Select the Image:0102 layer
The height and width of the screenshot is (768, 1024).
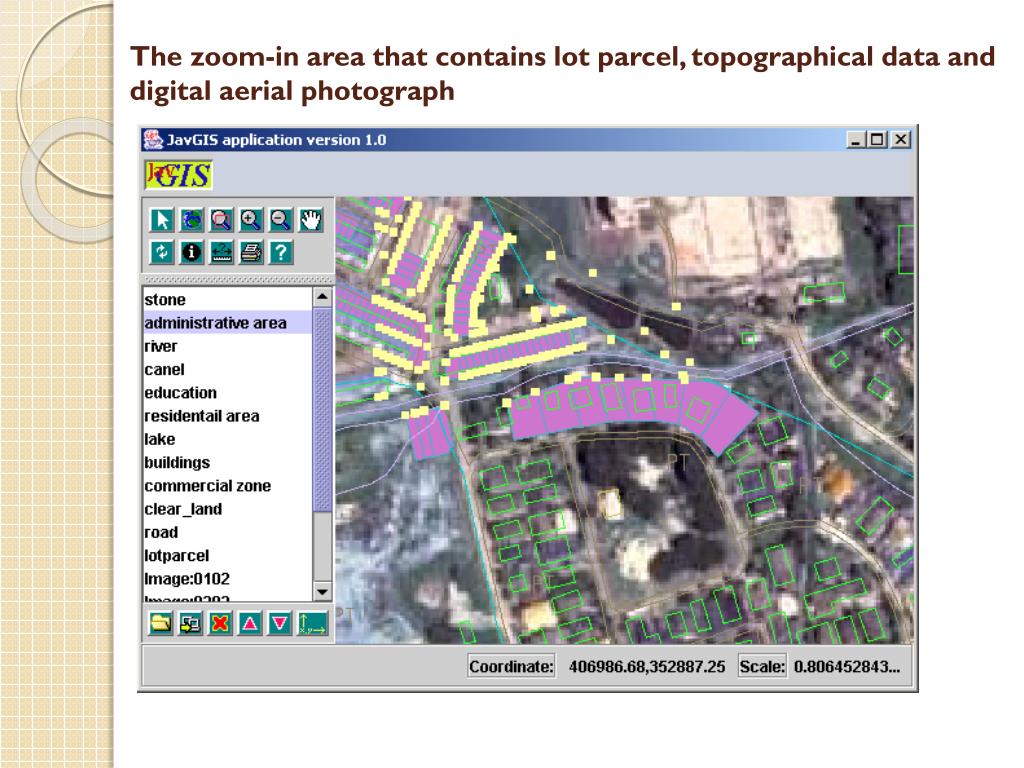(227, 579)
